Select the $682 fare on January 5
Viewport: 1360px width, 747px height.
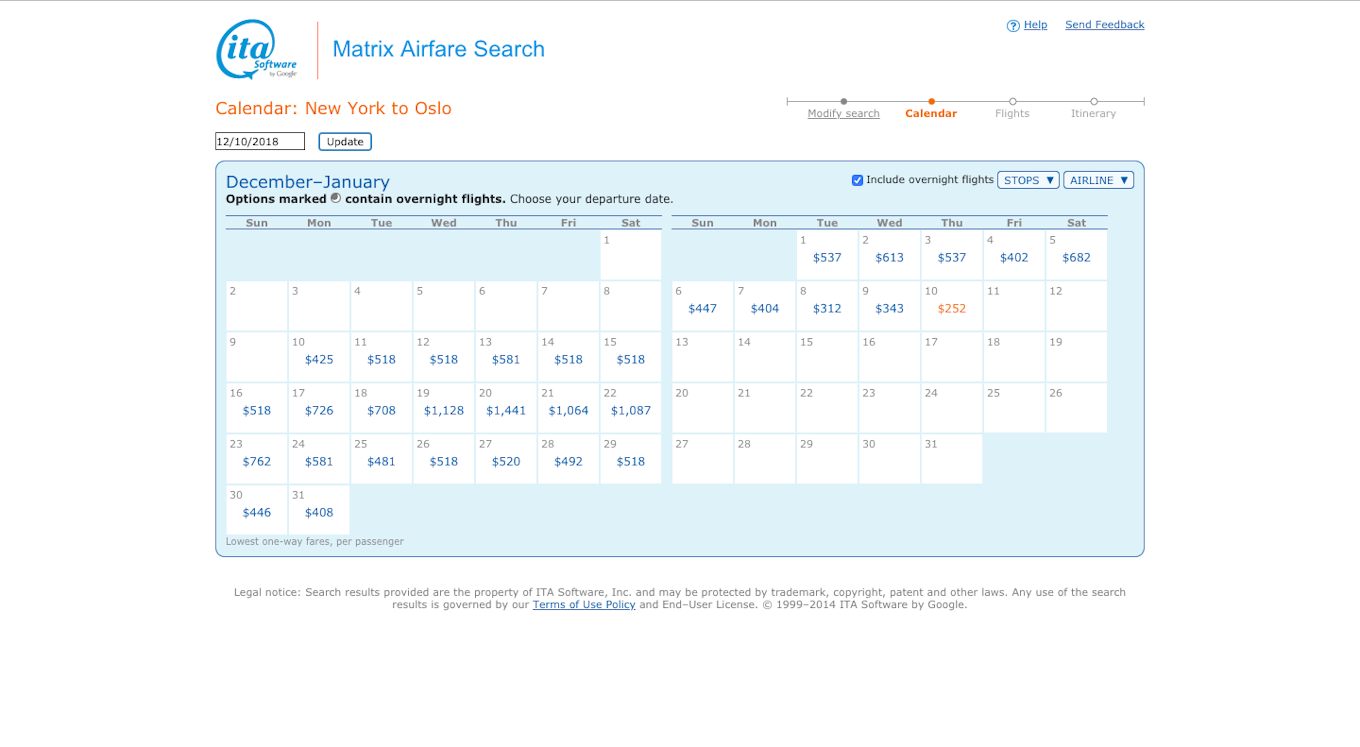pyautogui.click(x=1076, y=257)
